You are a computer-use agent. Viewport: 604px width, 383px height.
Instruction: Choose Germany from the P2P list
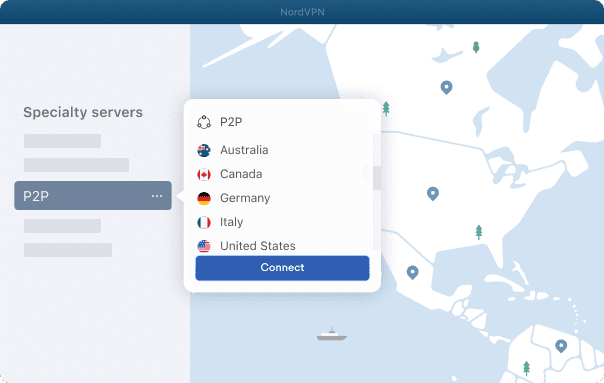(x=245, y=198)
